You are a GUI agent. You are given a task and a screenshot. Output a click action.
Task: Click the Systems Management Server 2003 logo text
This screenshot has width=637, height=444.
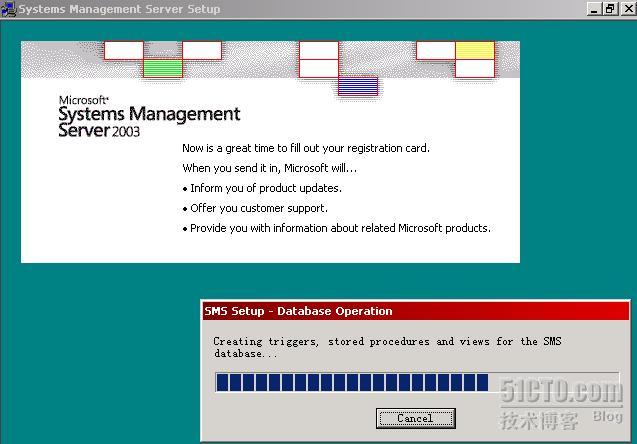149,117
